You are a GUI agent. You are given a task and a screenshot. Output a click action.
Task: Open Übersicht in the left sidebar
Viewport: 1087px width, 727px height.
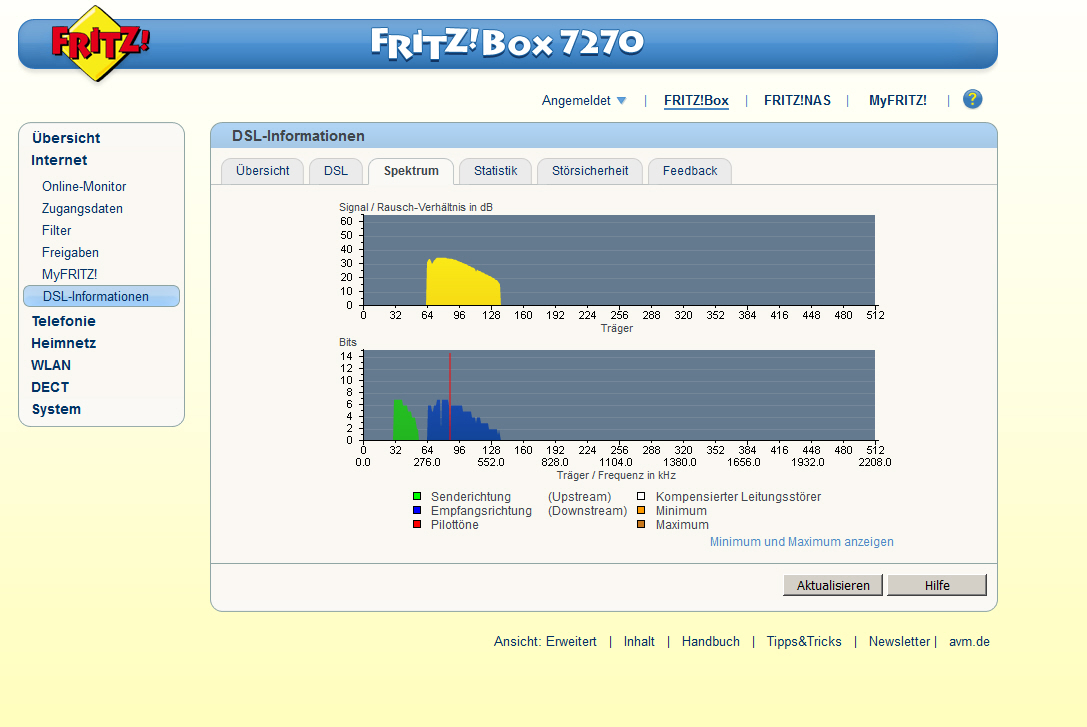(66, 138)
